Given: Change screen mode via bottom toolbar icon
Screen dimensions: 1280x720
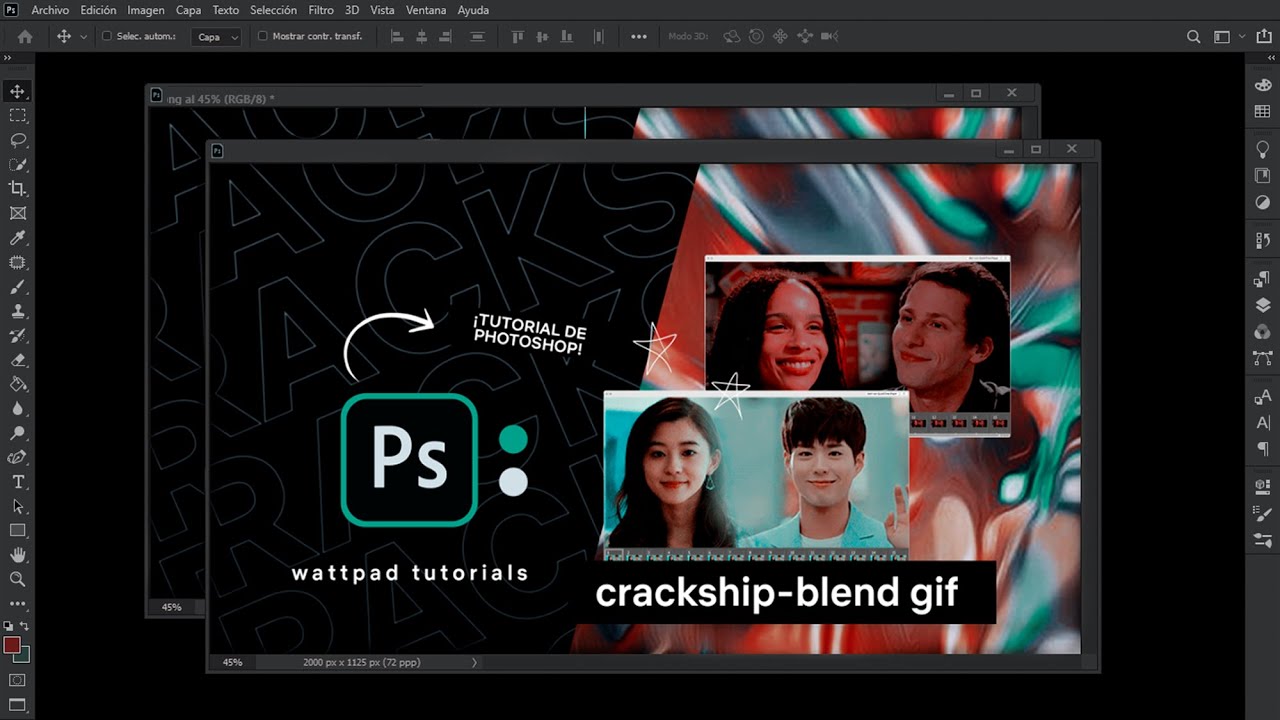Looking at the screenshot, I should pyautogui.click(x=17, y=705).
